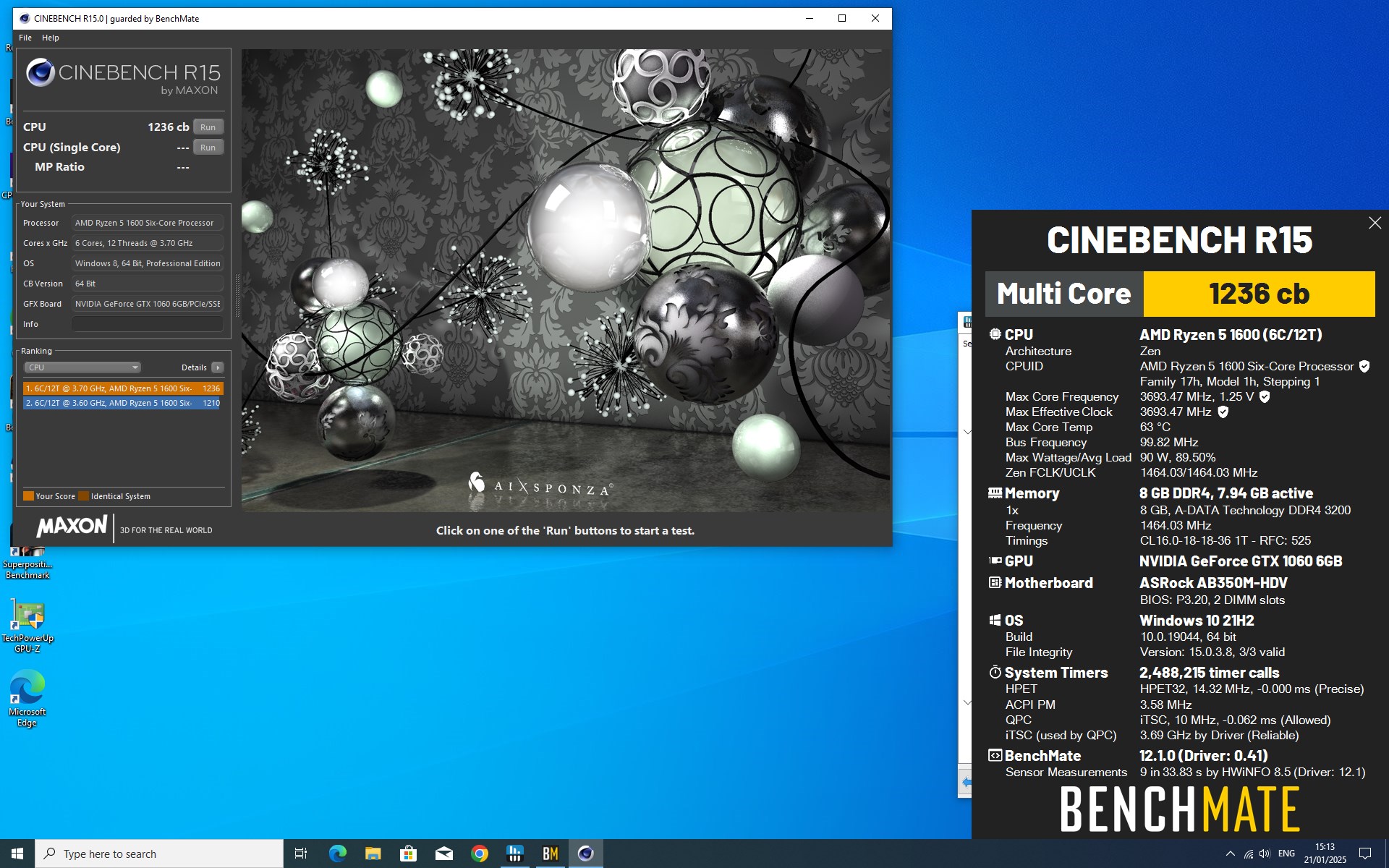Screen dimensions: 1389x868
Task: Click the Max Core Frequency shield icon
Action: pyautogui.click(x=1265, y=396)
